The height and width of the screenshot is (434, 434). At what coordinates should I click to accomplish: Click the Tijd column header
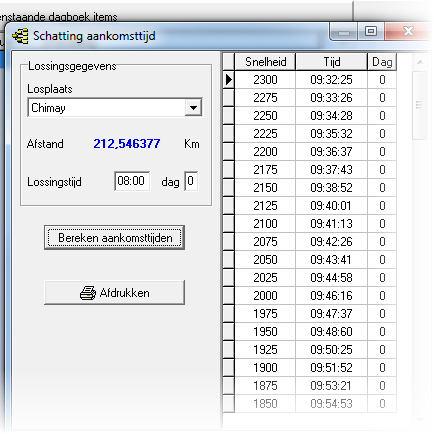332,62
